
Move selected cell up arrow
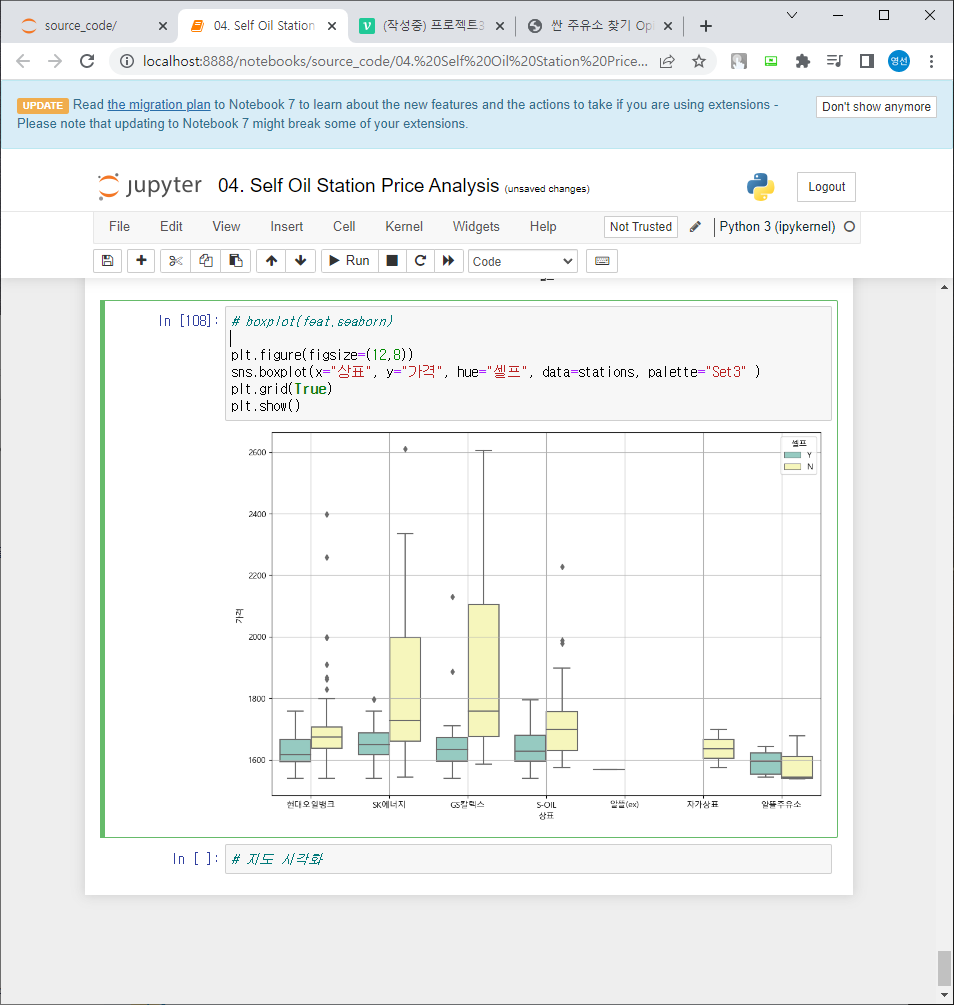tap(271, 261)
